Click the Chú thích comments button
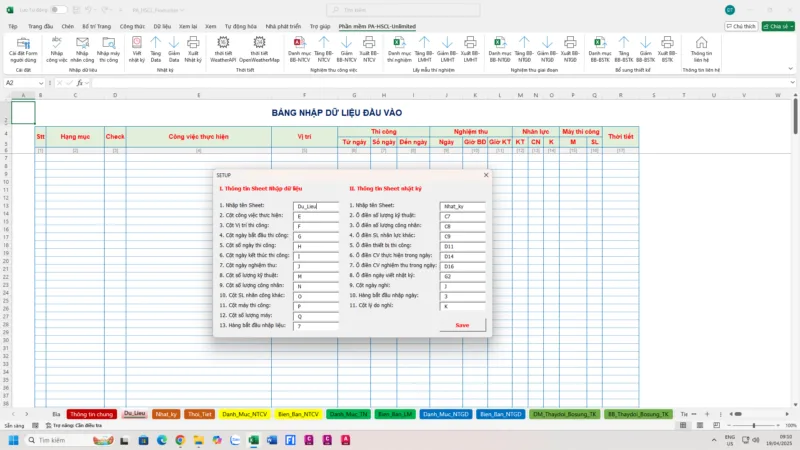 737,26
